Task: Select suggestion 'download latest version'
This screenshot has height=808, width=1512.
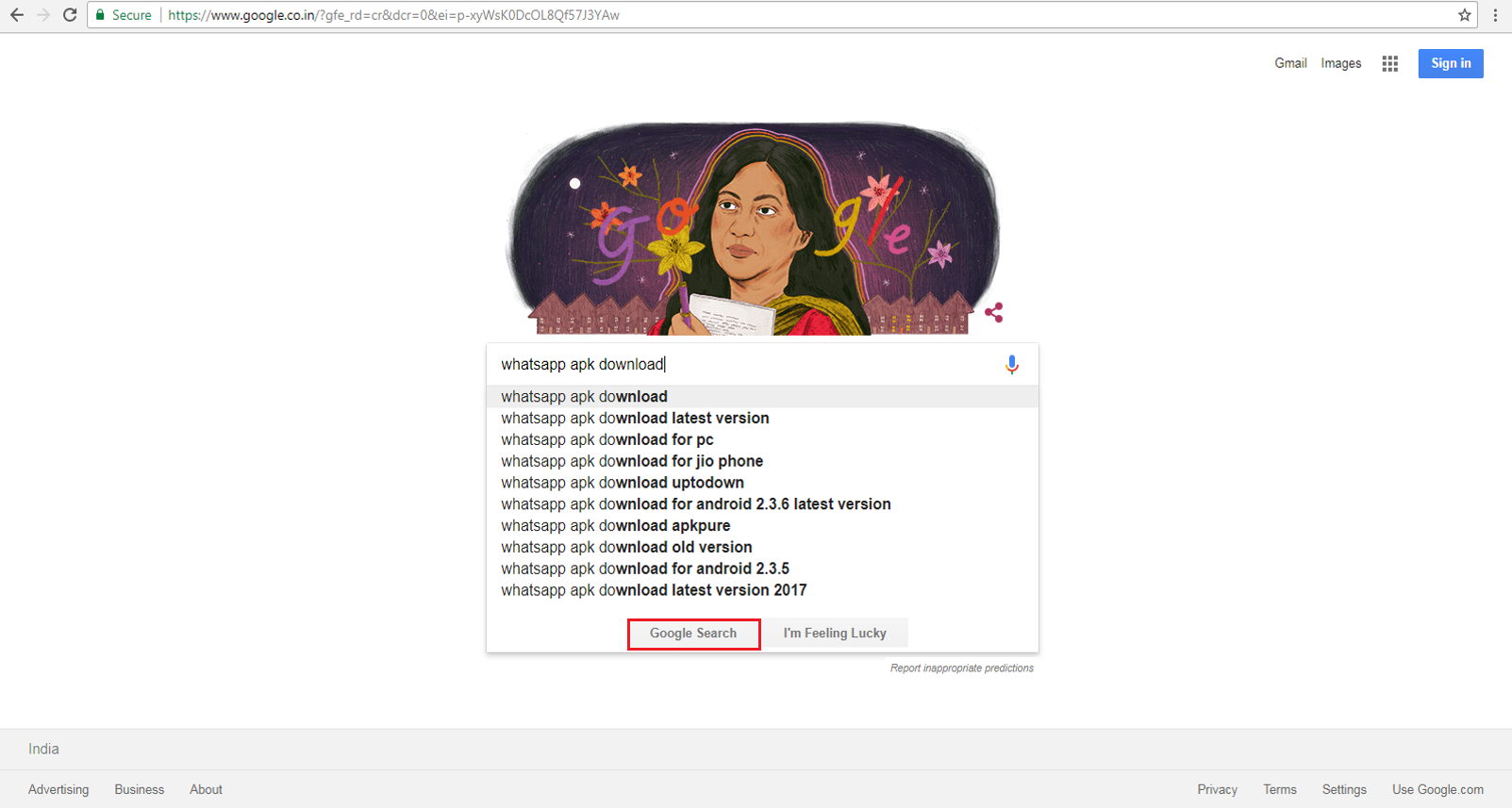Action: coord(762,419)
